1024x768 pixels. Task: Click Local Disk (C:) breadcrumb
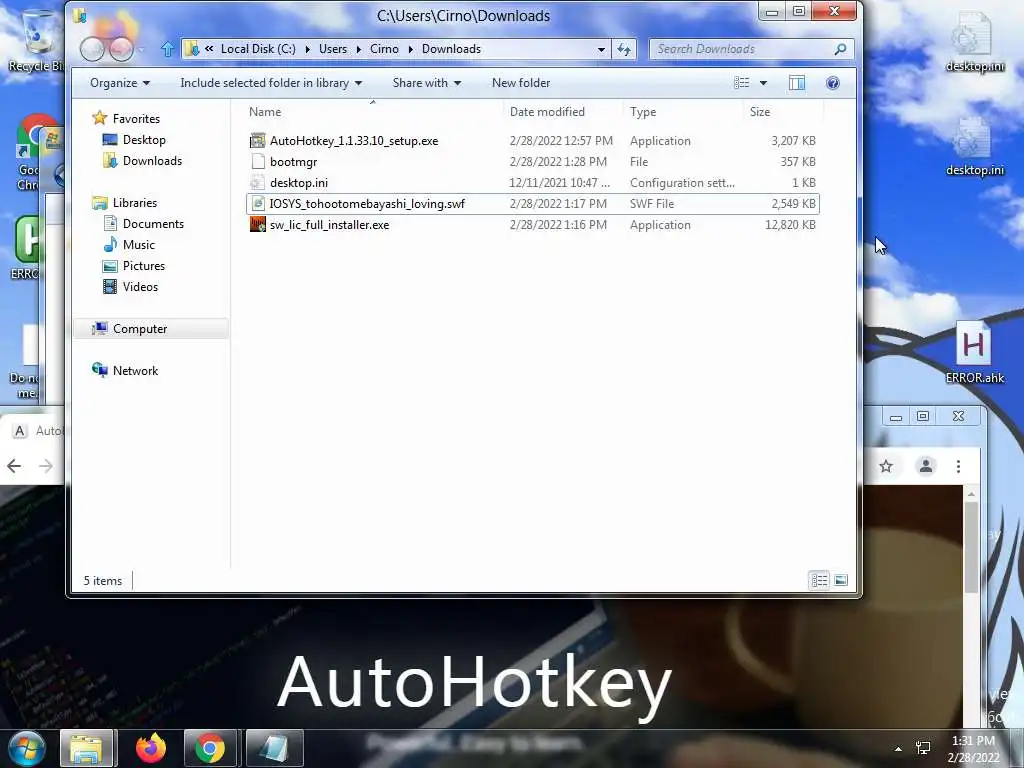pos(258,49)
